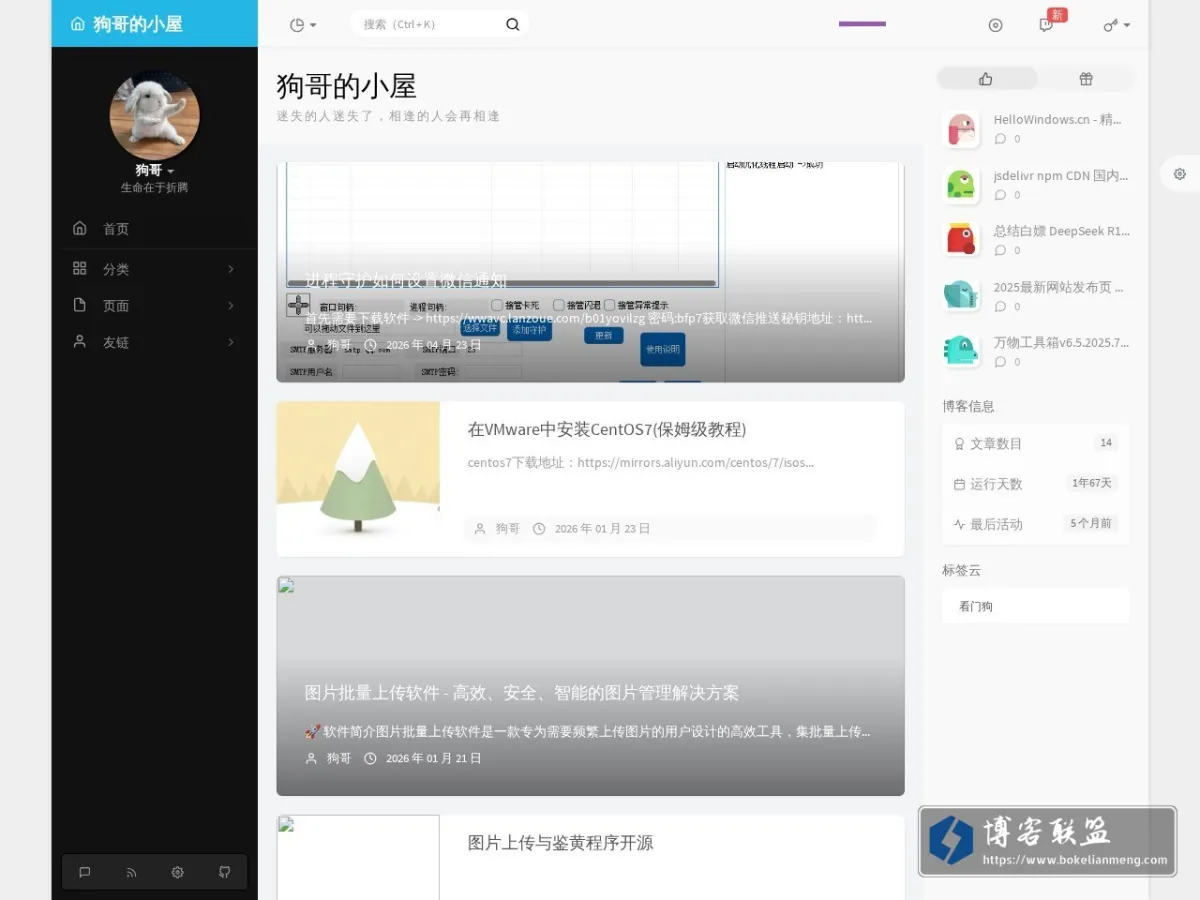The height and width of the screenshot is (900, 1200).
Task: Click date 2026年01月23日 on CentOS7 post
Action: pos(602,529)
